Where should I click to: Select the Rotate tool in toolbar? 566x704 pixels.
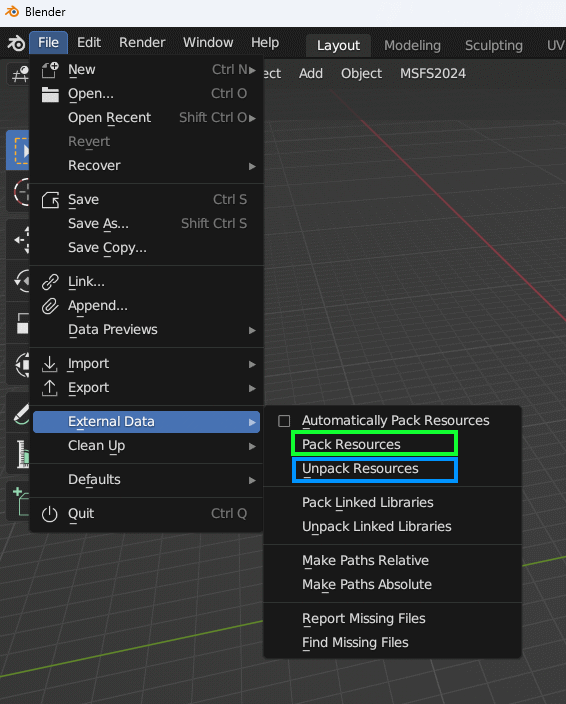(x=19, y=281)
